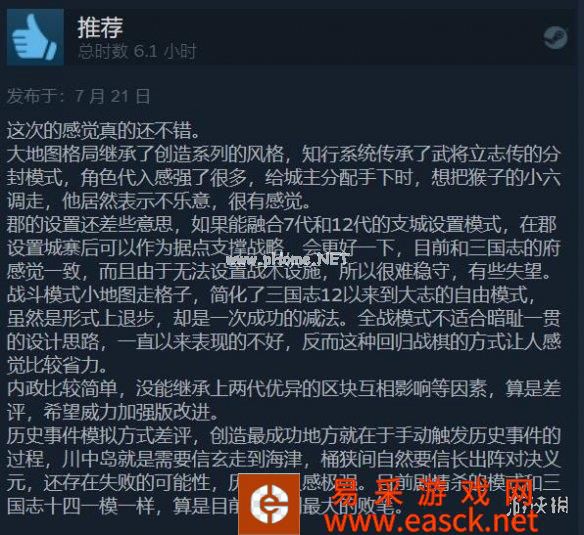Click the 推荐 recommendation heading
This screenshot has width=584, height=535.
100,28
